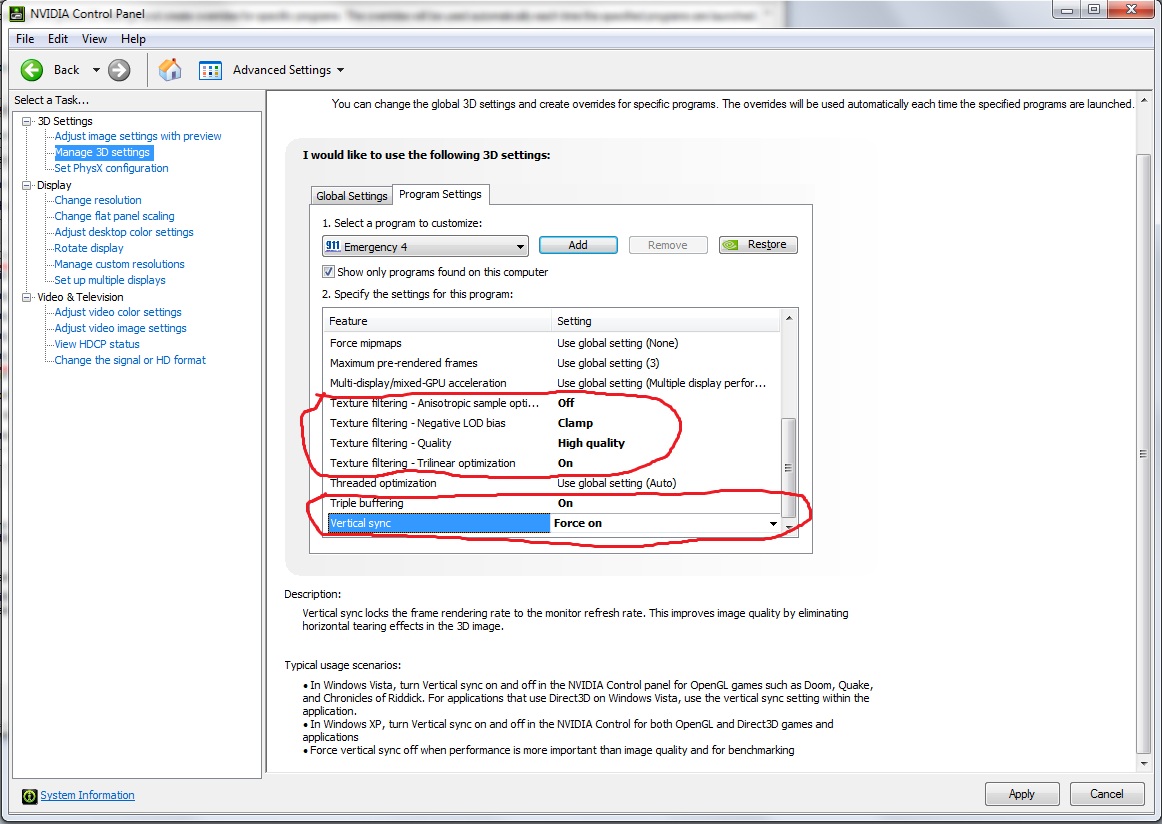Open Adjust desktop color settings
This screenshot has width=1162, height=824.
click(x=124, y=232)
